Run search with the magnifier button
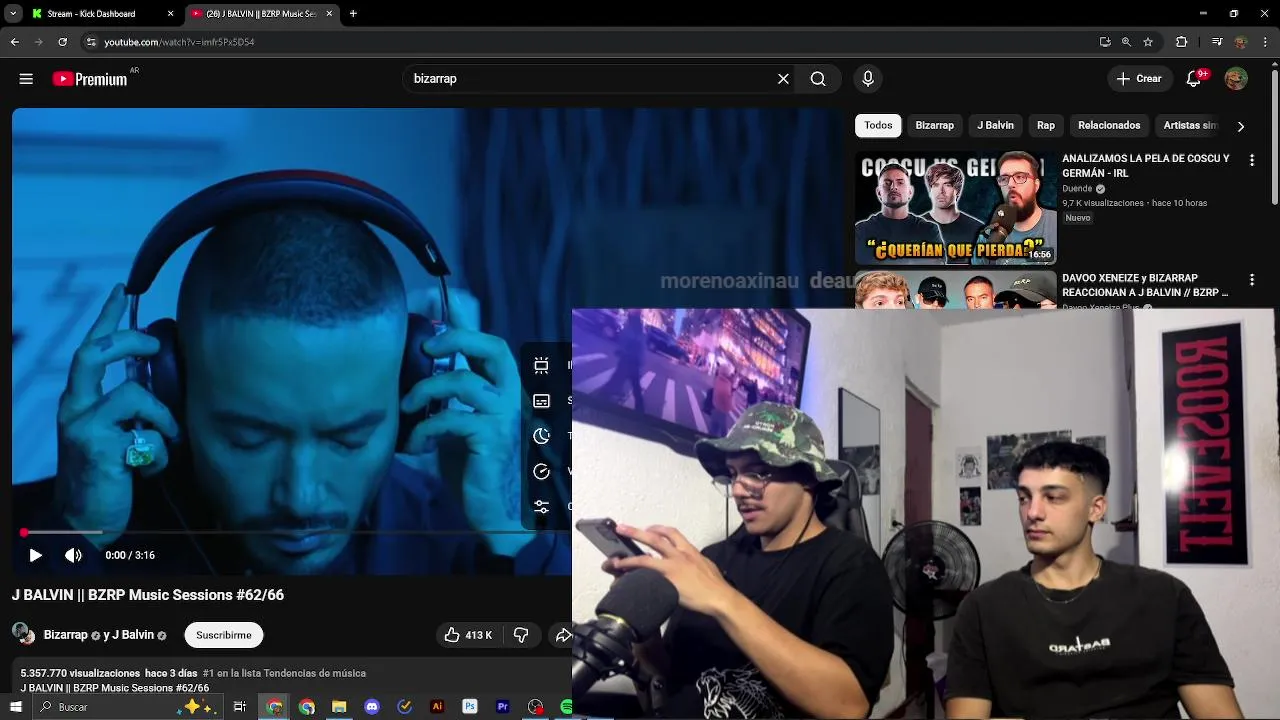1280x720 pixels. point(818,79)
